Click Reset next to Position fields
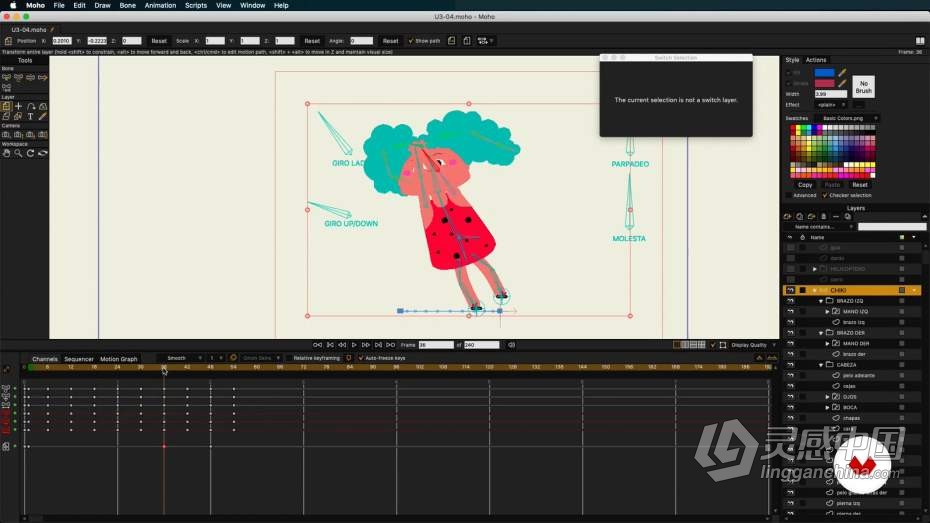 point(159,41)
